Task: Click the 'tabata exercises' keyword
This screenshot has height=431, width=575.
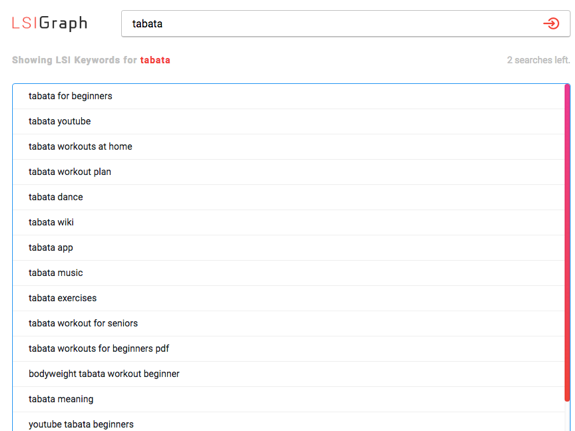Action: pos(289,298)
